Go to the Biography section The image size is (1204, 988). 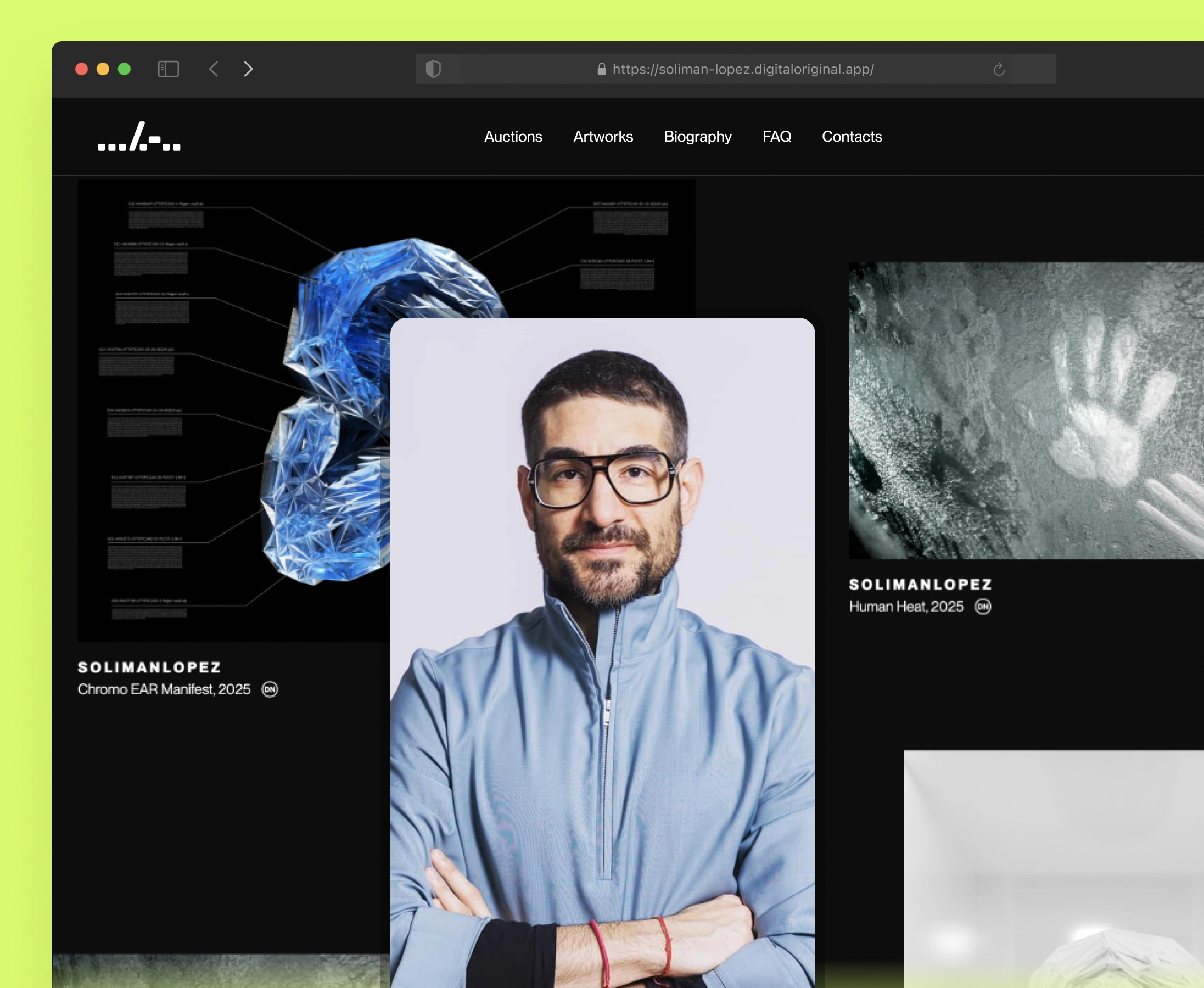697,137
